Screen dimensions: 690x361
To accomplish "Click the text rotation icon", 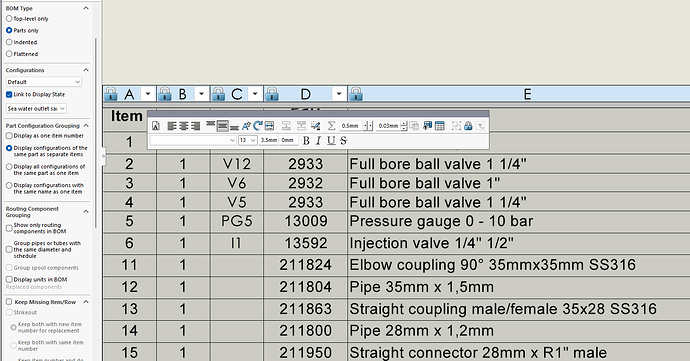I will (258, 126).
